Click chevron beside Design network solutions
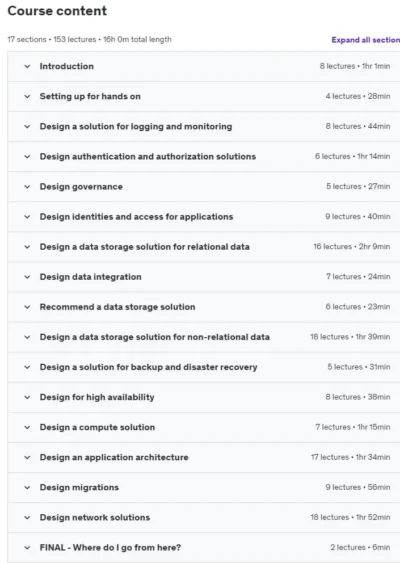 27,518
